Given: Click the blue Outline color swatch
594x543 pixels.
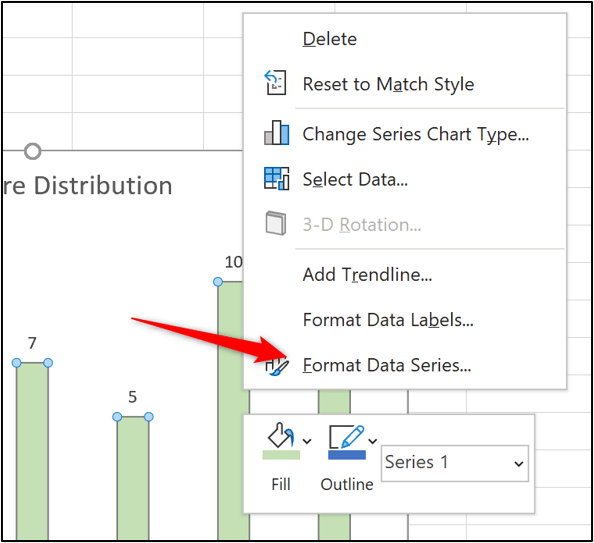Looking at the screenshot, I should [347, 455].
